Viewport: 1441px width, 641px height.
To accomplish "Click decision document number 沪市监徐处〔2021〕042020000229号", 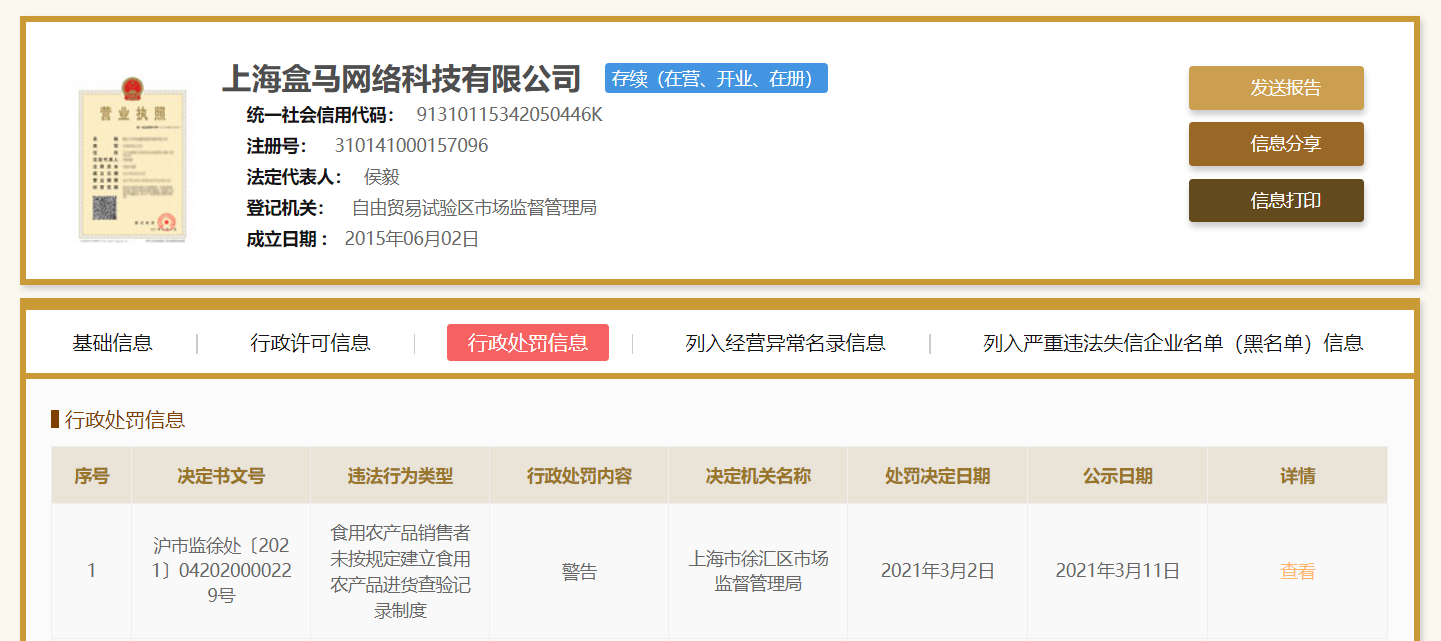I will [x=221, y=571].
